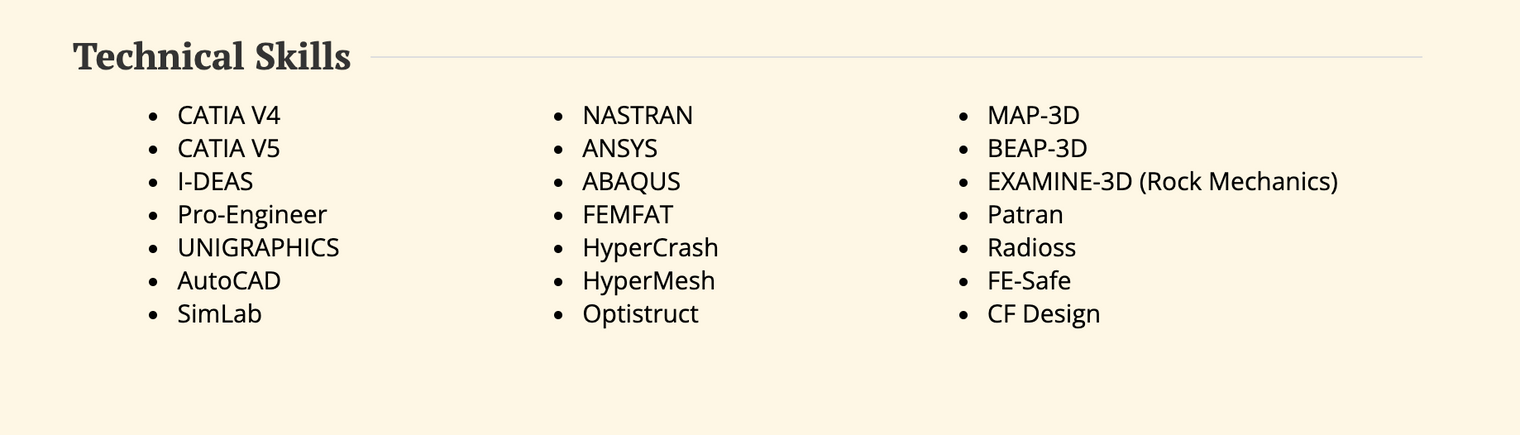Click the Technical Skills heading
The image size is (1520, 435).
click(x=212, y=57)
